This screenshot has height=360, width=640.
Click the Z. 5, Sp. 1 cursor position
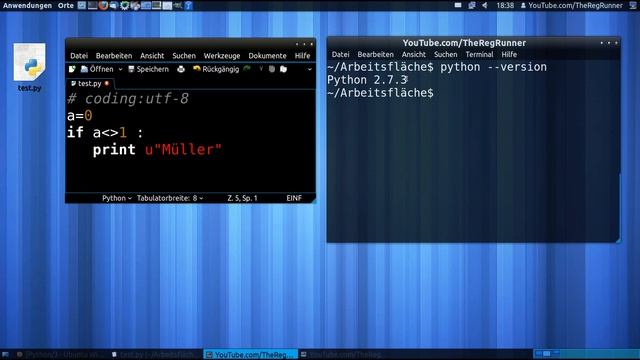click(242, 198)
